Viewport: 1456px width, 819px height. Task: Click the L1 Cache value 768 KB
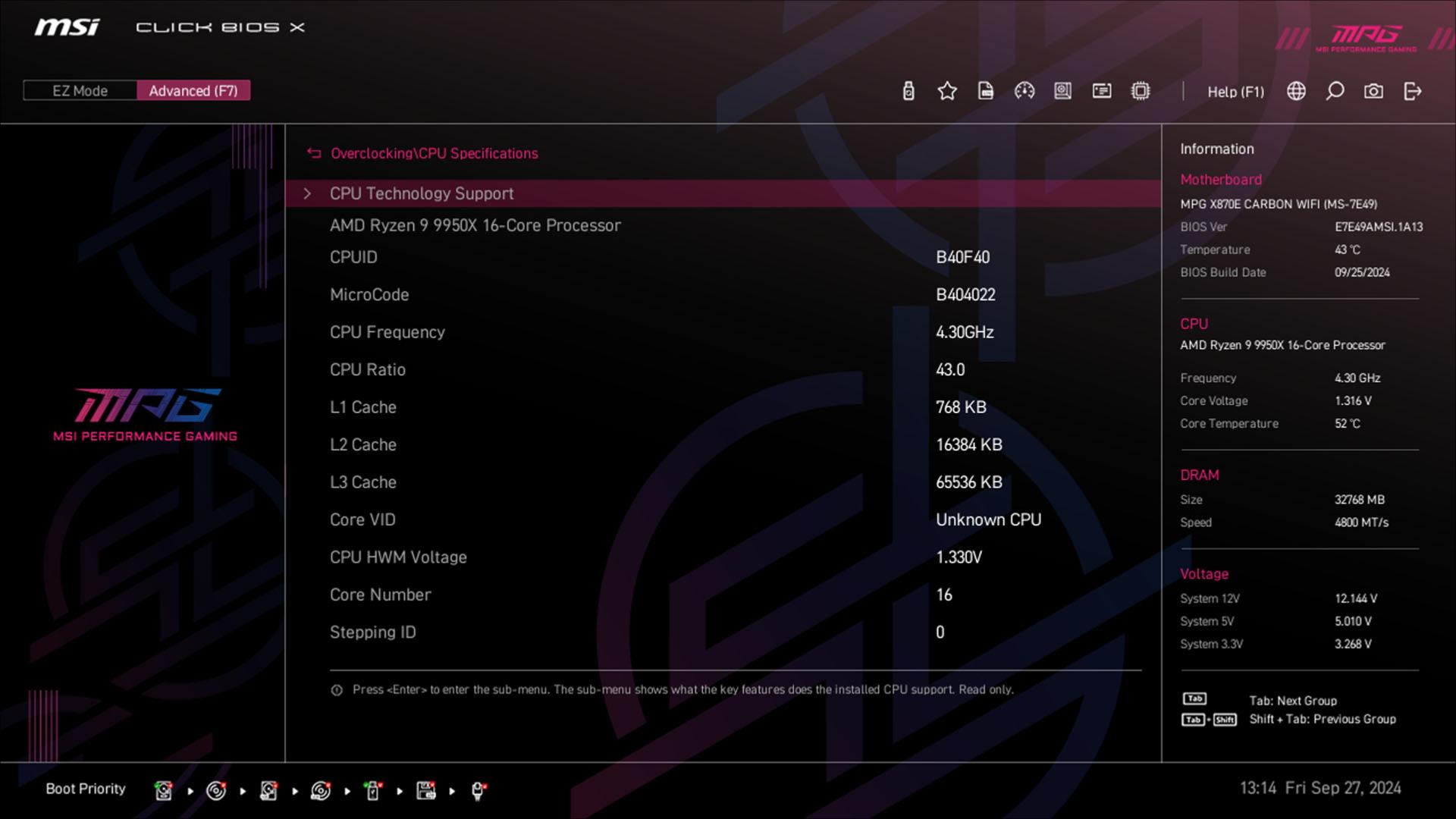click(961, 407)
